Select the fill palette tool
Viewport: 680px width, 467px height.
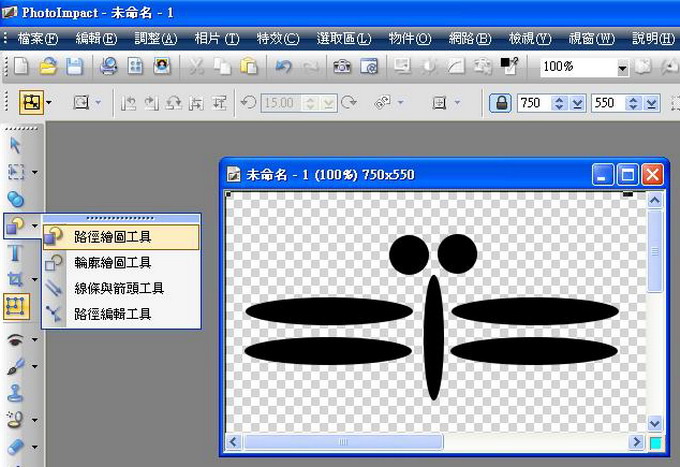click(16, 420)
